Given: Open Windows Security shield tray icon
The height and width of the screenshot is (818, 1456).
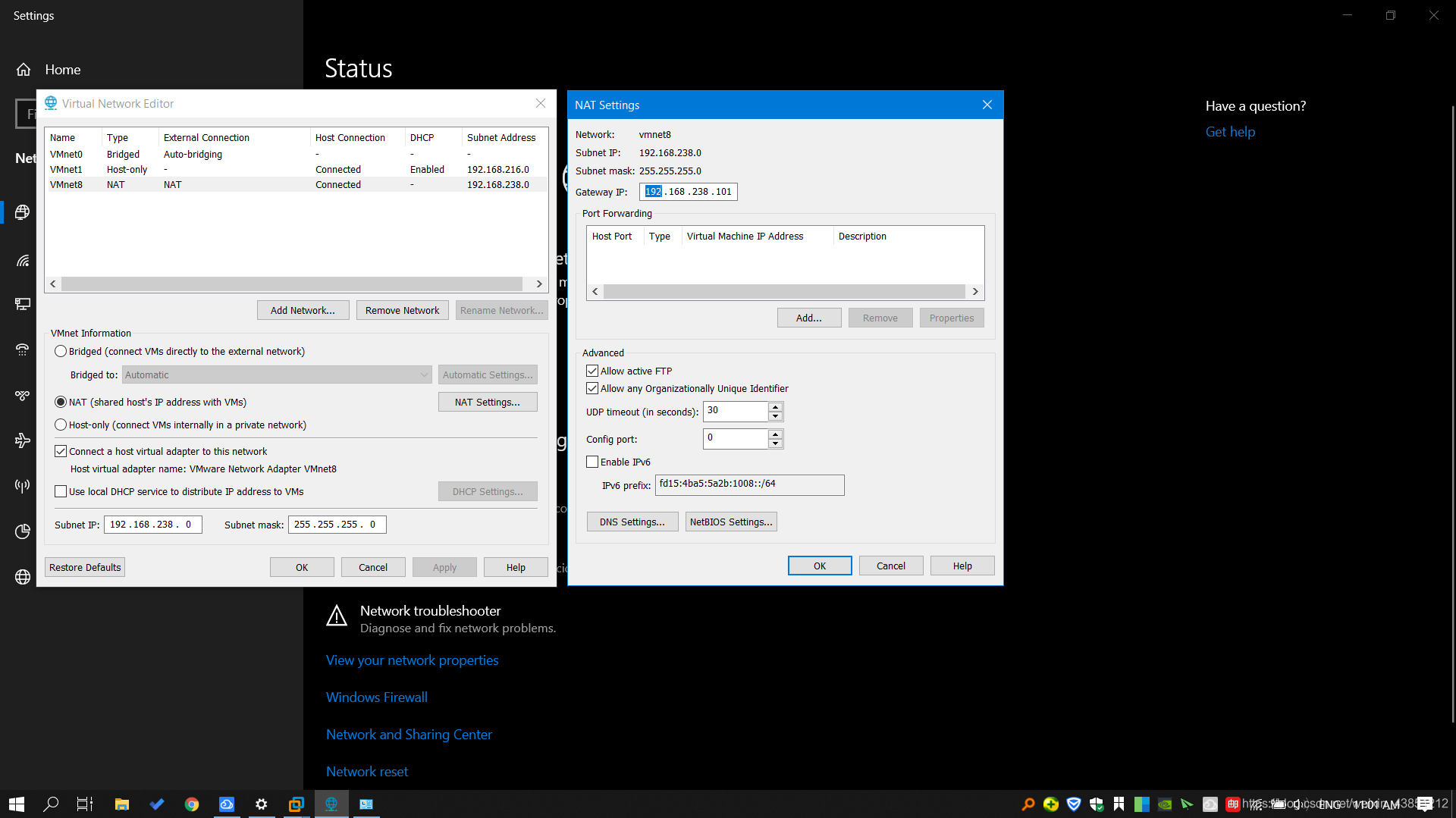Looking at the screenshot, I should tap(1097, 804).
